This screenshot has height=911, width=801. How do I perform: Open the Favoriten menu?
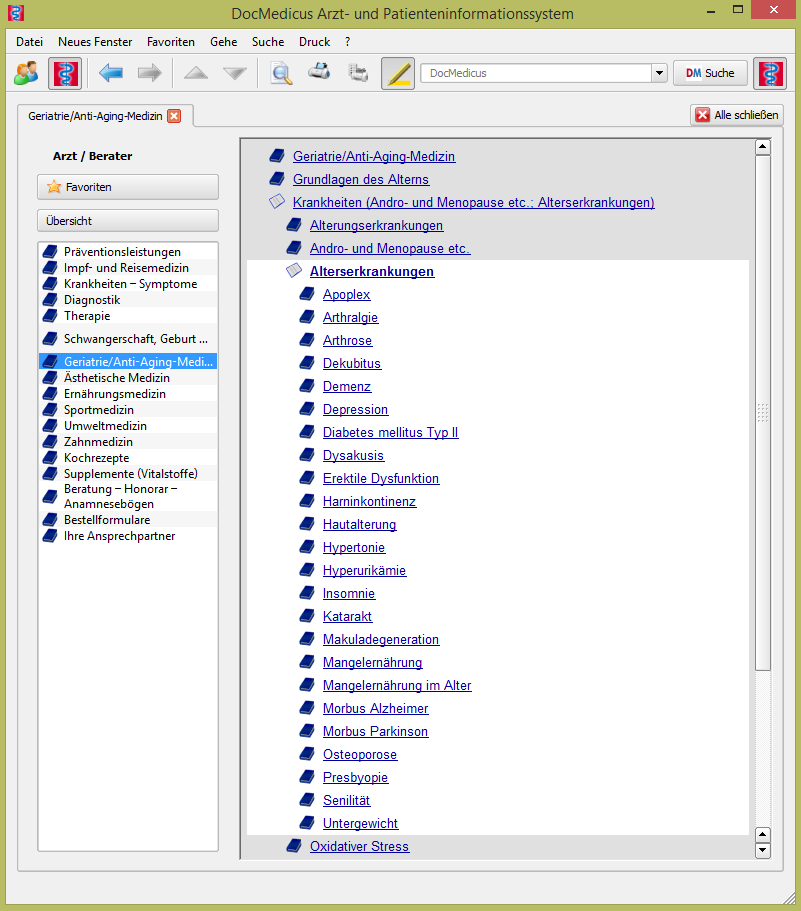[171, 42]
